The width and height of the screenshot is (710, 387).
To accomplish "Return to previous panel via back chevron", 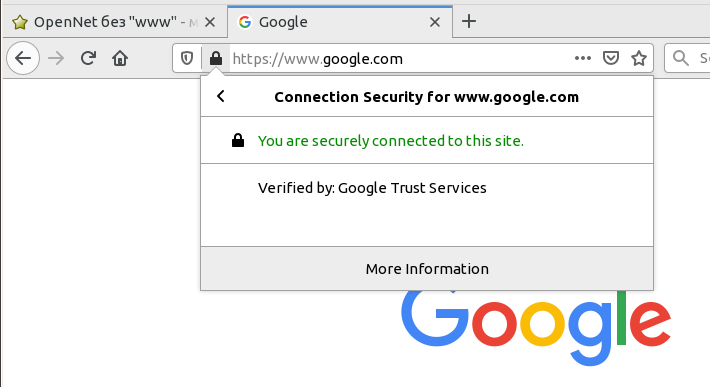I will pyautogui.click(x=221, y=96).
